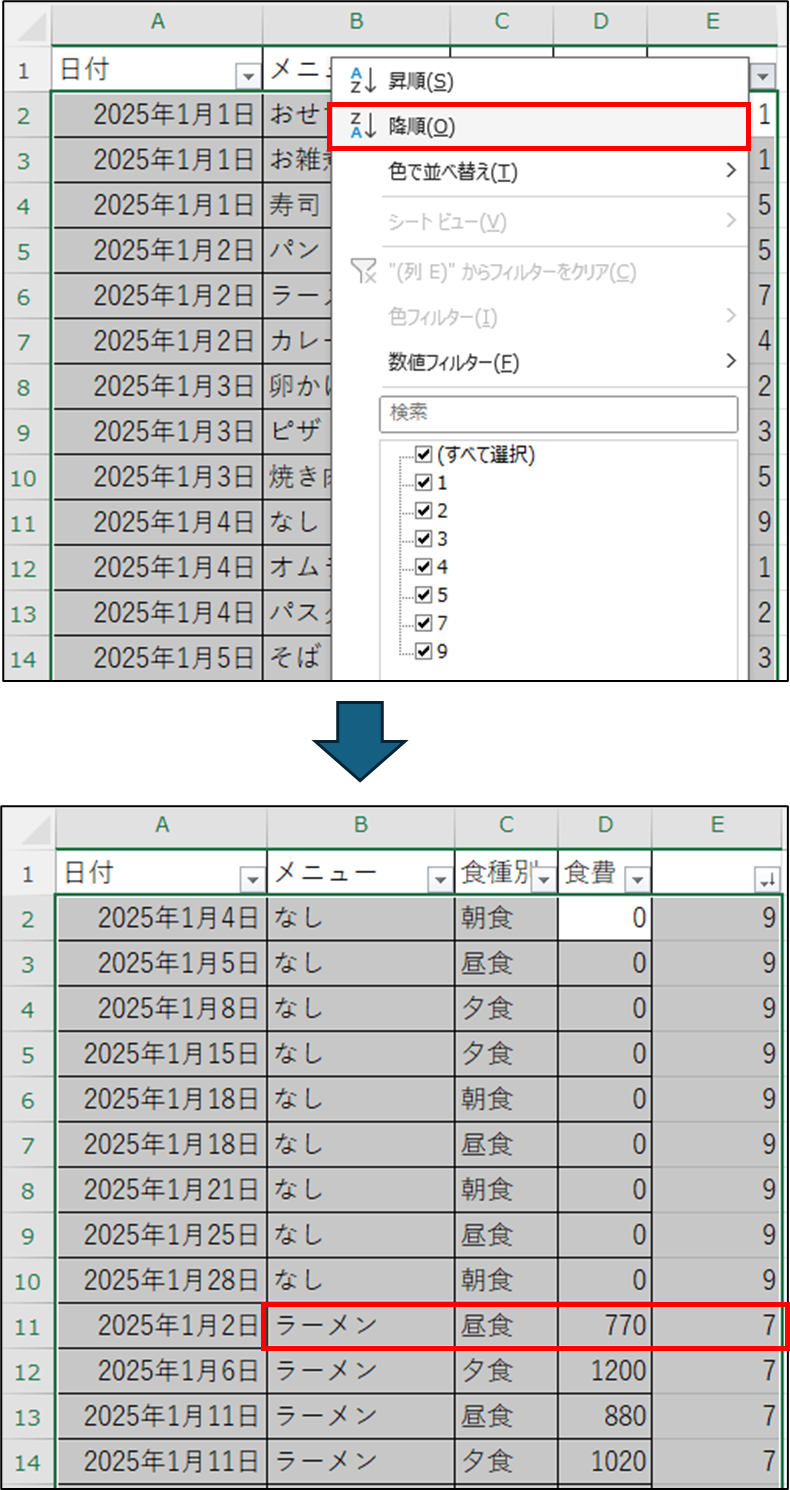
Task: Click the 寿司 cell
Action: coord(296,205)
